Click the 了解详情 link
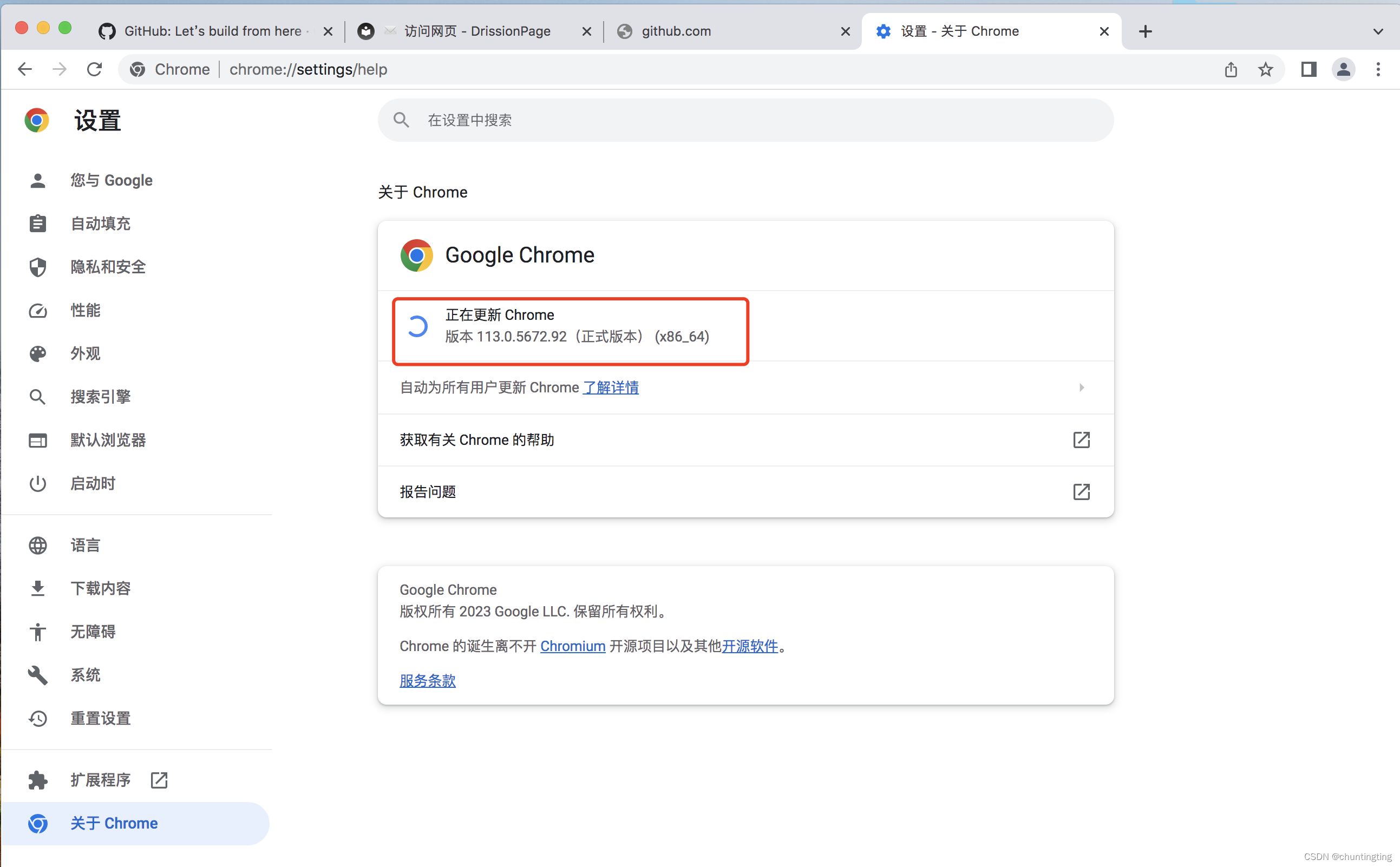Screen dimensions: 1400x867 (611, 387)
